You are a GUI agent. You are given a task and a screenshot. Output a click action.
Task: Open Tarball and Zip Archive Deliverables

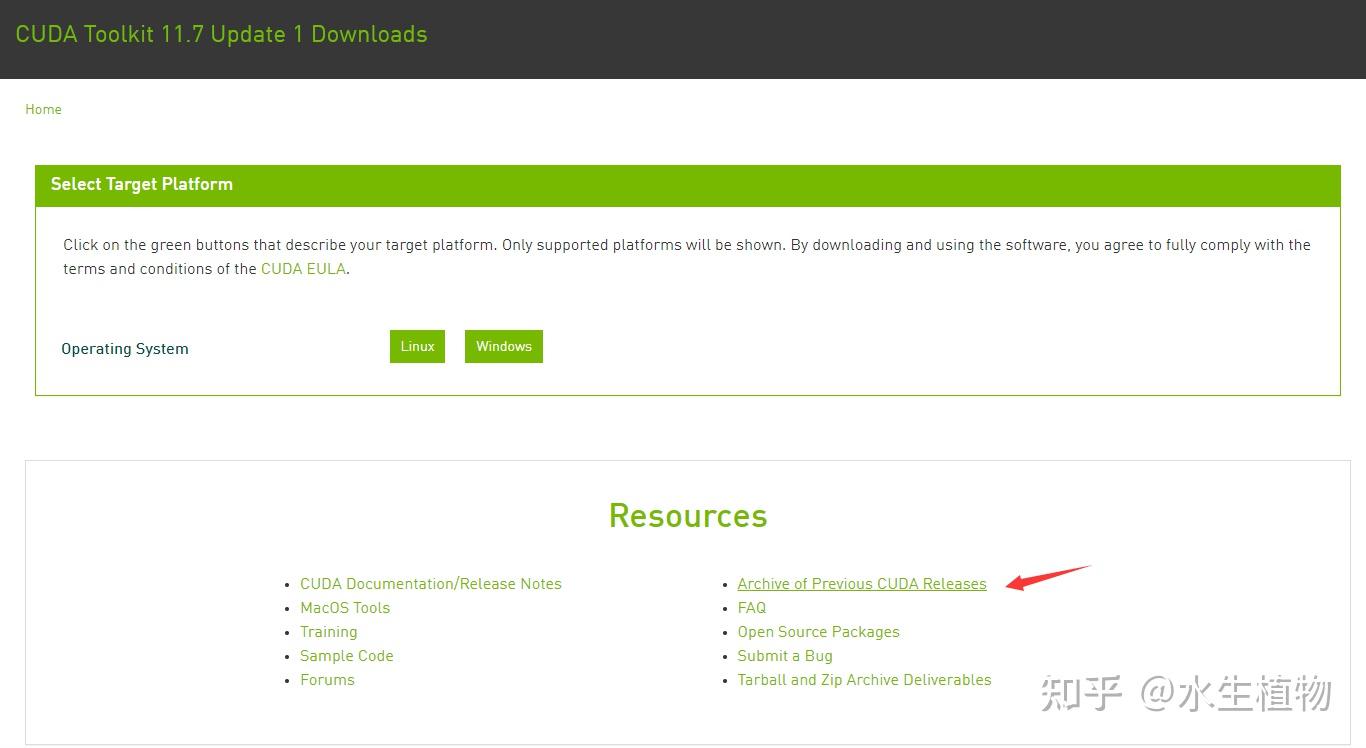point(865,680)
